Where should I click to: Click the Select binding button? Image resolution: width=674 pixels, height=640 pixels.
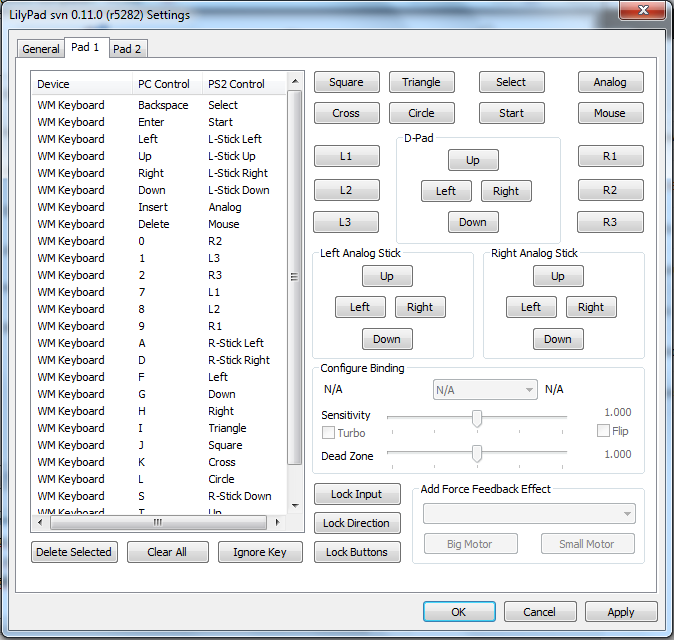512,82
